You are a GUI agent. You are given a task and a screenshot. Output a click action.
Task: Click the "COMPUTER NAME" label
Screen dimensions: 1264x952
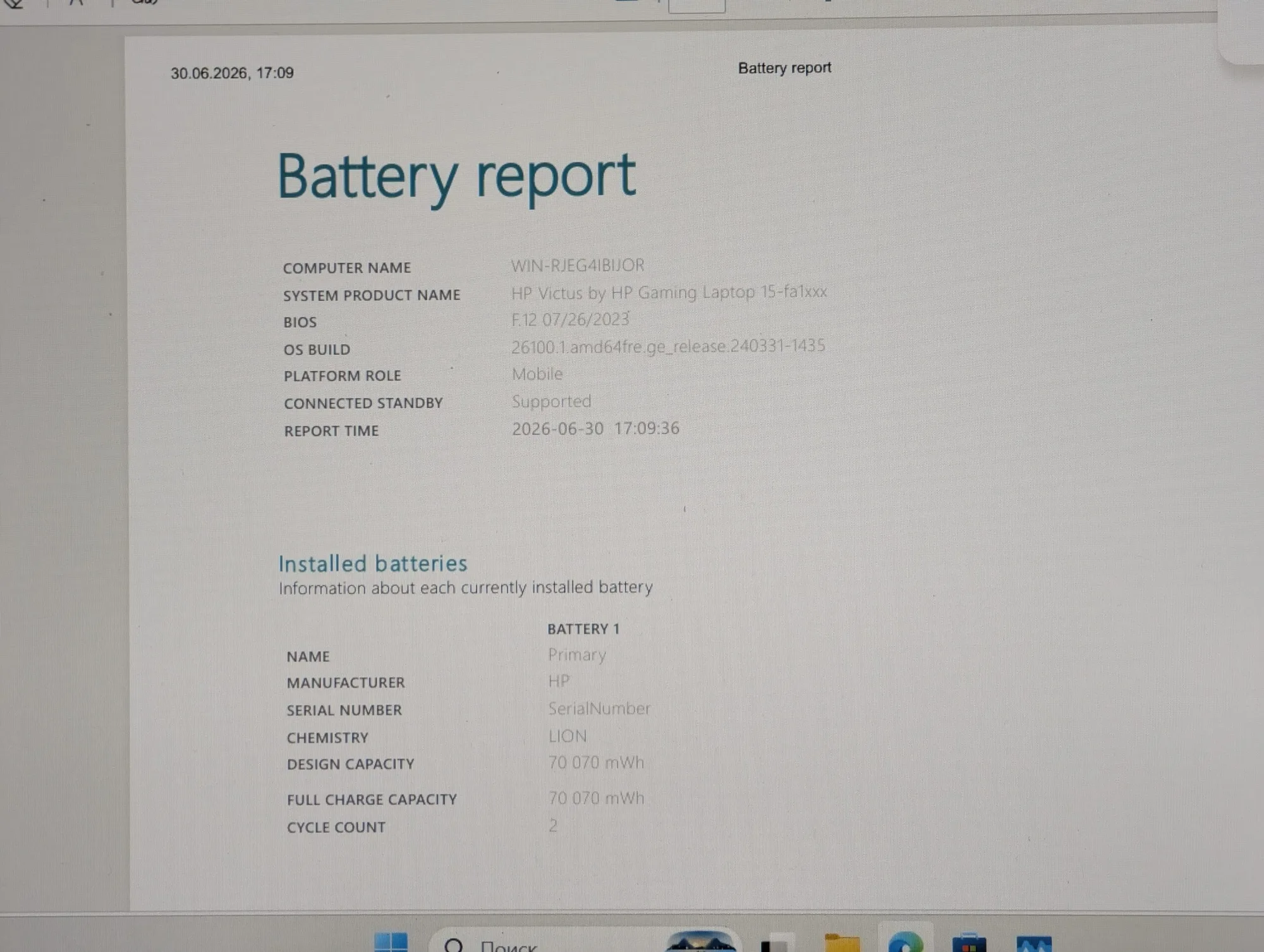pyautogui.click(x=347, y=268)
